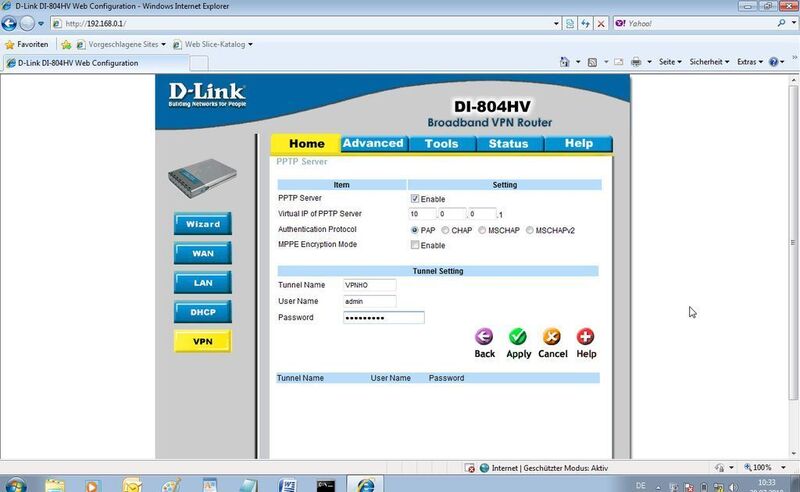The height and width of the screenshot is (492, 800).
Task: Open the Seite menu dropdown
Action: 670,62
